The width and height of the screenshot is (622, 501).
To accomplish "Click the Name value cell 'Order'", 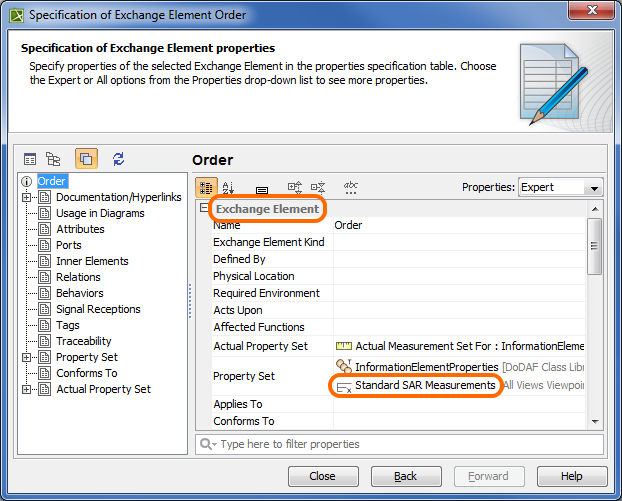I will coord(459,225).
